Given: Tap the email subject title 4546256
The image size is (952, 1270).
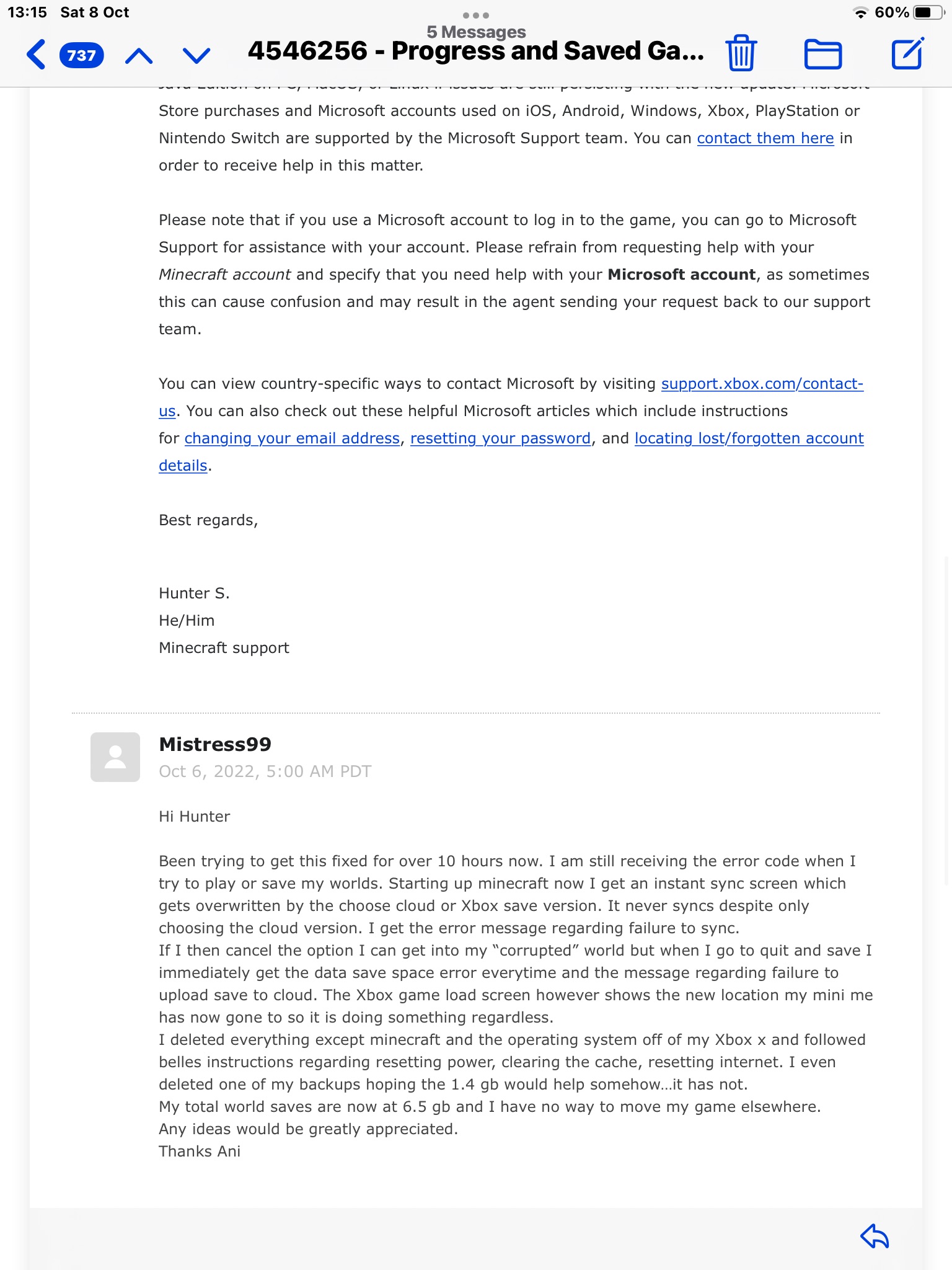Looking at the screenshot, I should point(475,51).
